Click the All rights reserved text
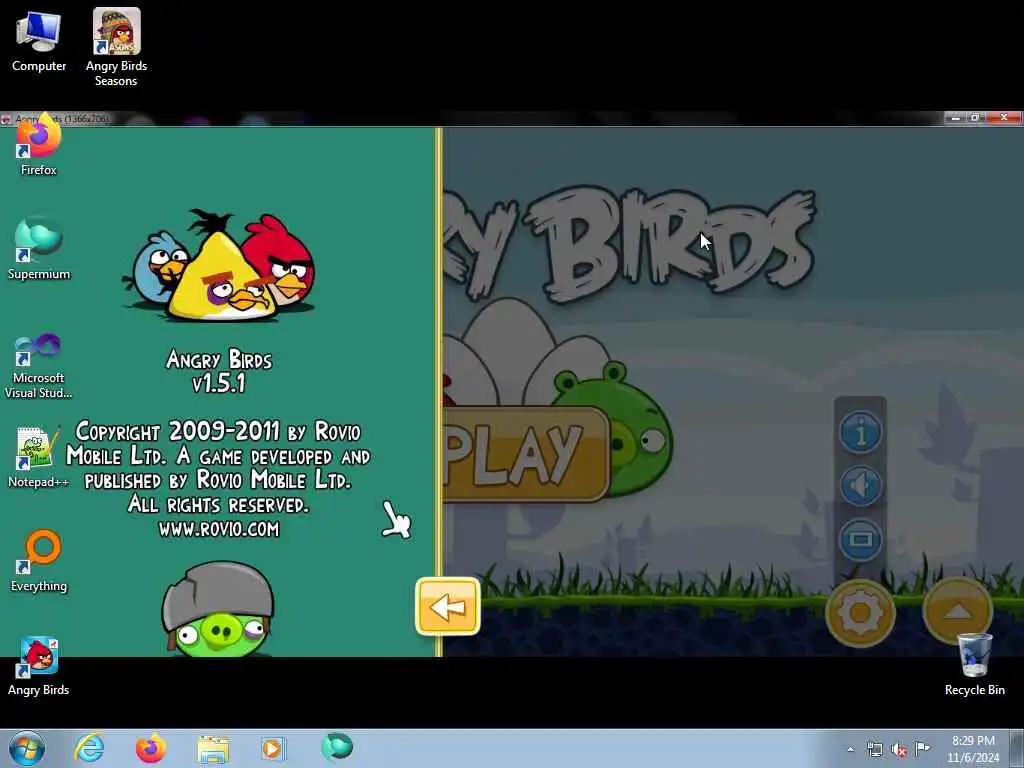The image size is (1024, 768). [x=218, y=504]
